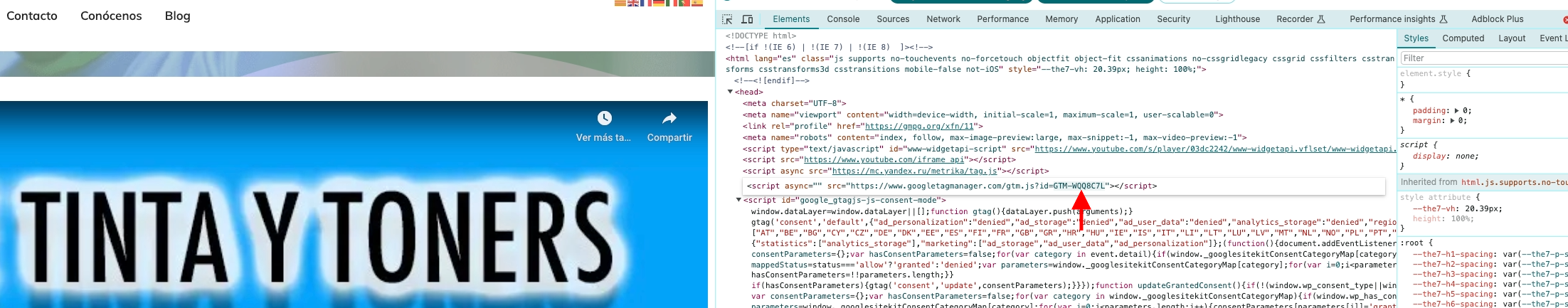
Task: Expand the padding shorthand triangle in Styles
Action: [1457, 111]
